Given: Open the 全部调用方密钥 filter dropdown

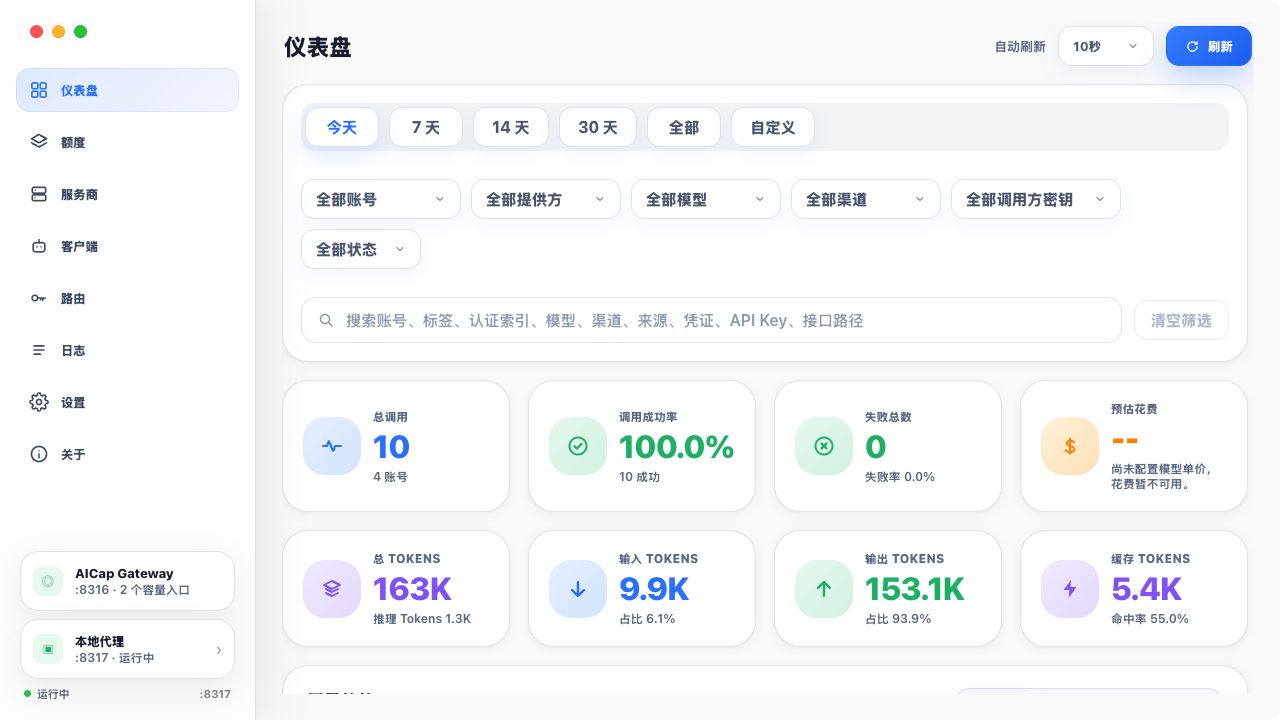Looking at the screenshot, I should pos(1036,199).
